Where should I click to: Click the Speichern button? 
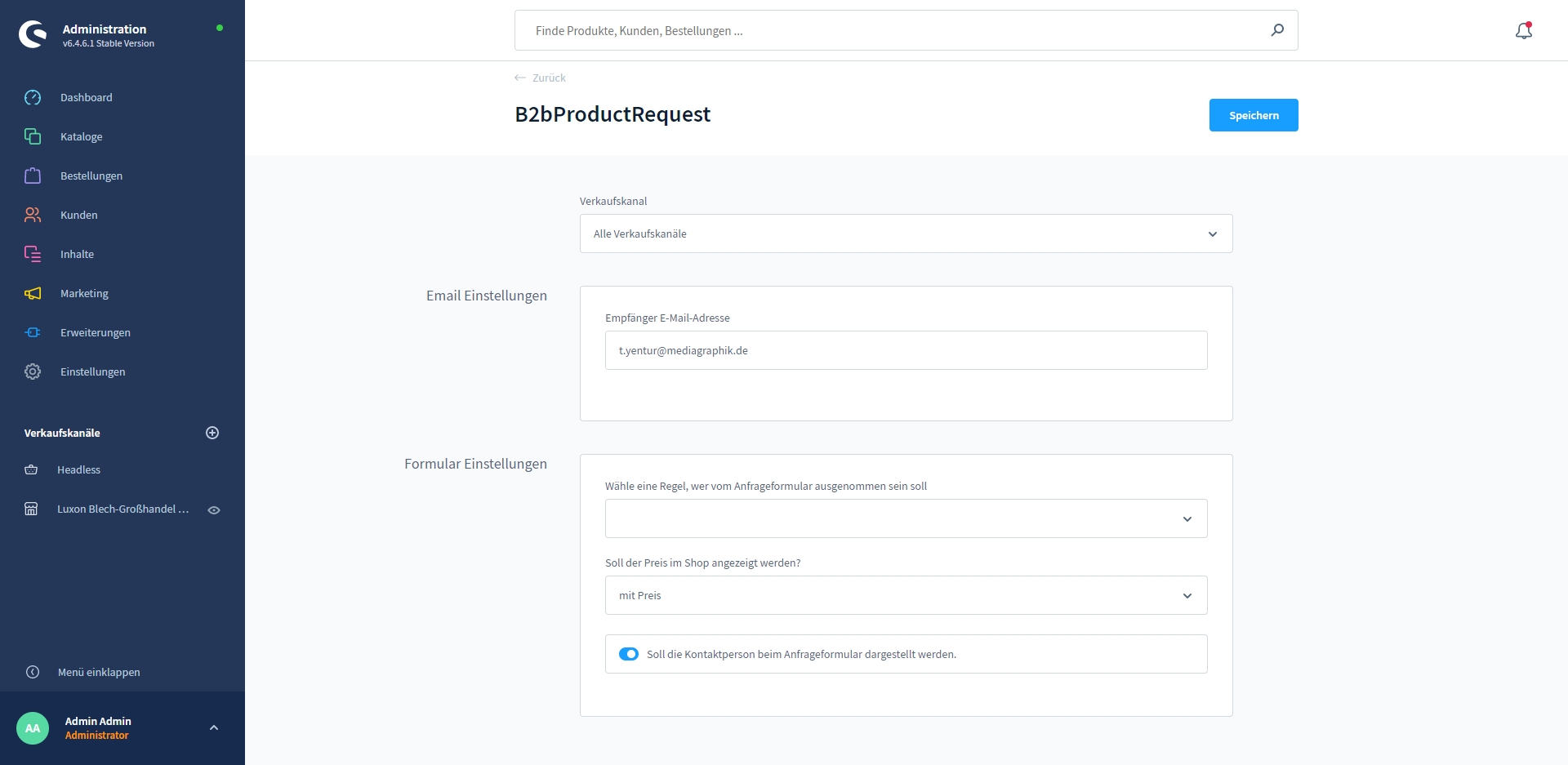click(1253, 115)
